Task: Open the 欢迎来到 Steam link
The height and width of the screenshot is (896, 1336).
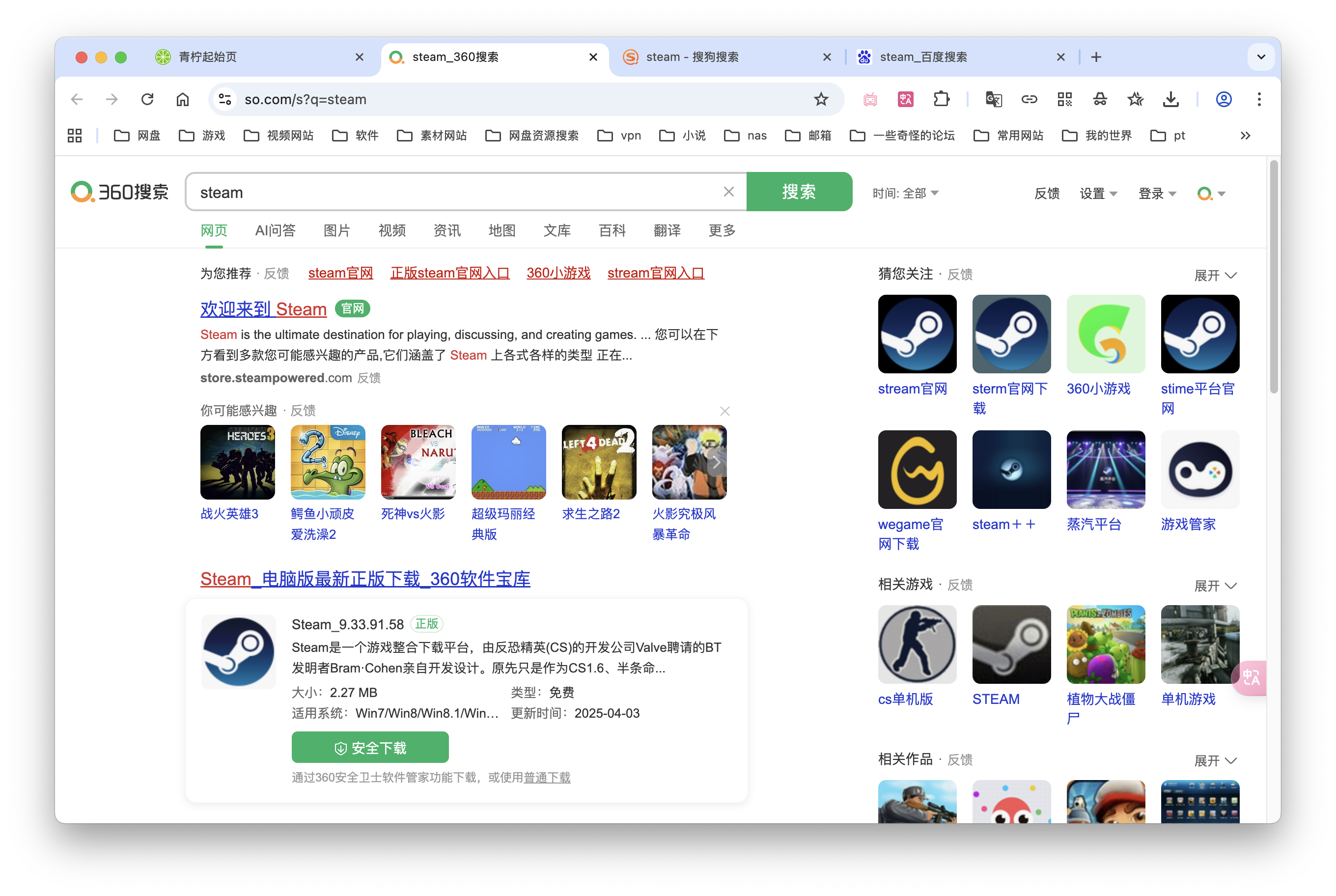Action: coord(262,309)
